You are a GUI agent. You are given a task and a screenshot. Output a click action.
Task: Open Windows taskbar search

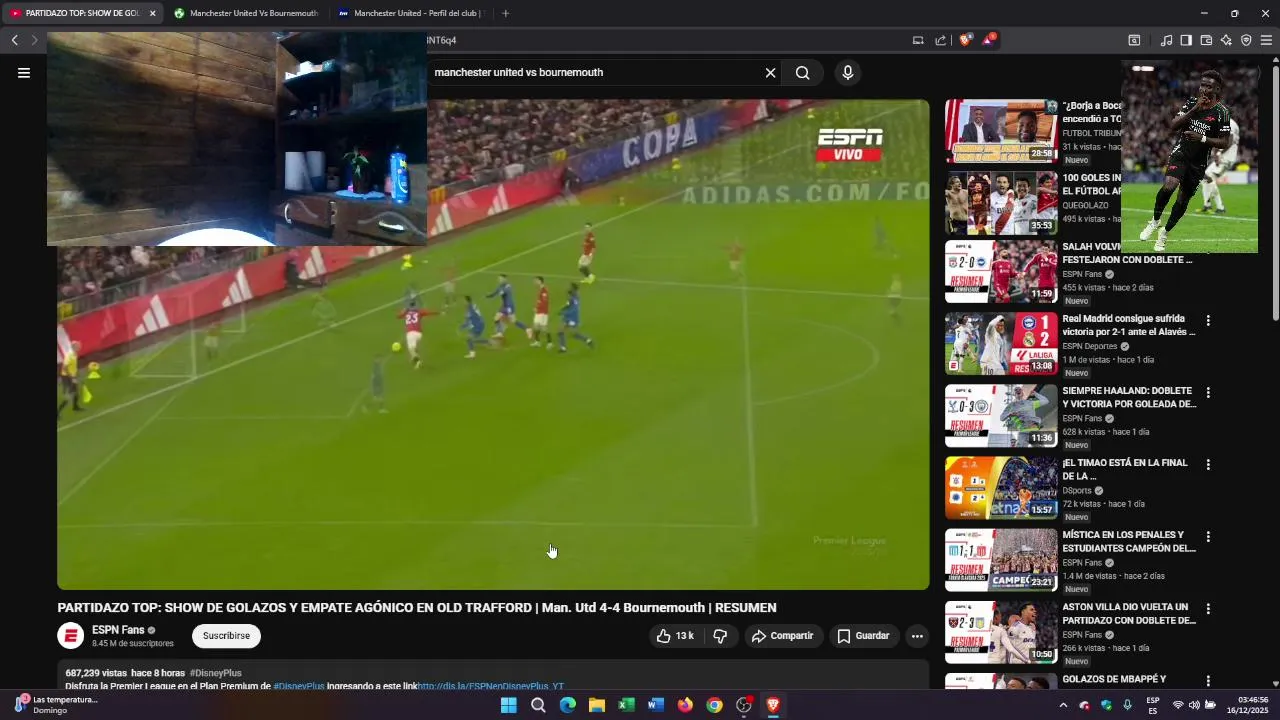point(538,705)
